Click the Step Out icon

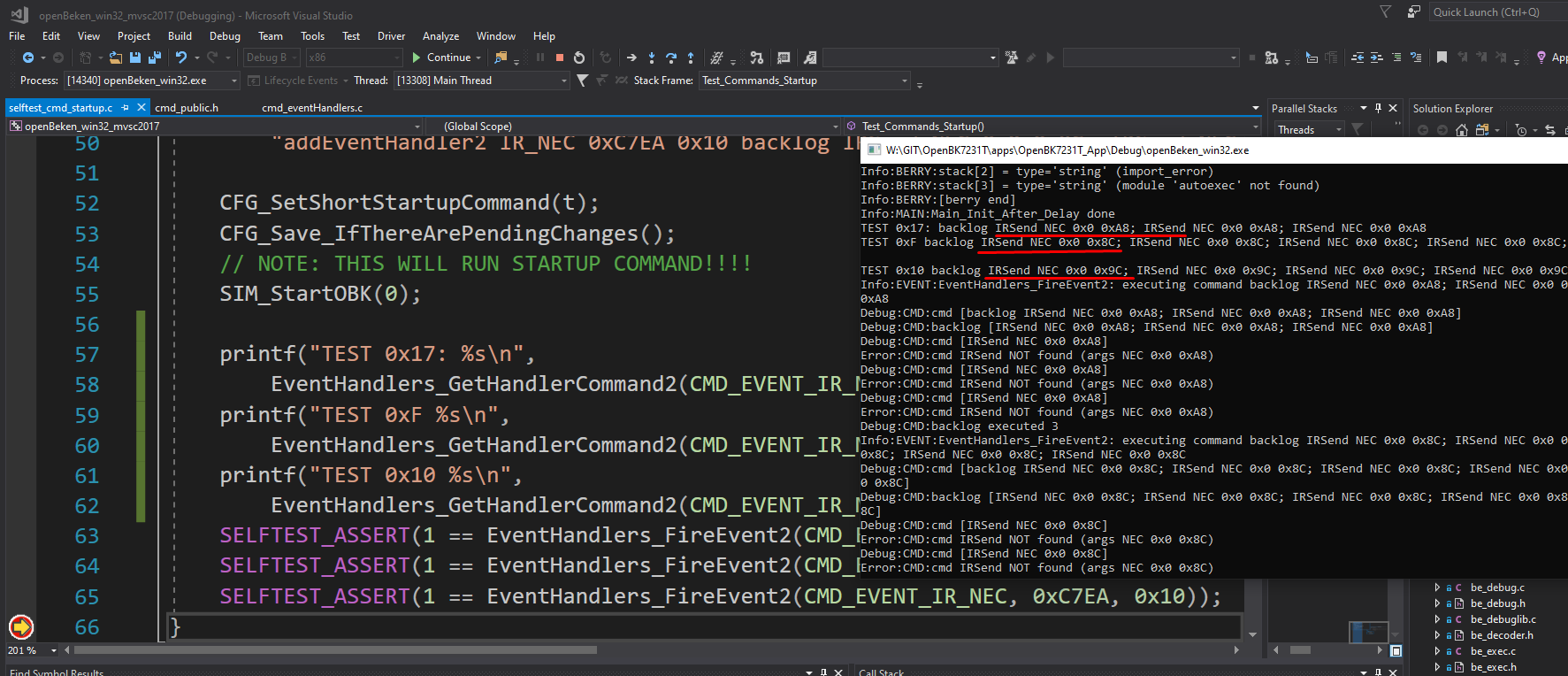click(x=691, y=58)
